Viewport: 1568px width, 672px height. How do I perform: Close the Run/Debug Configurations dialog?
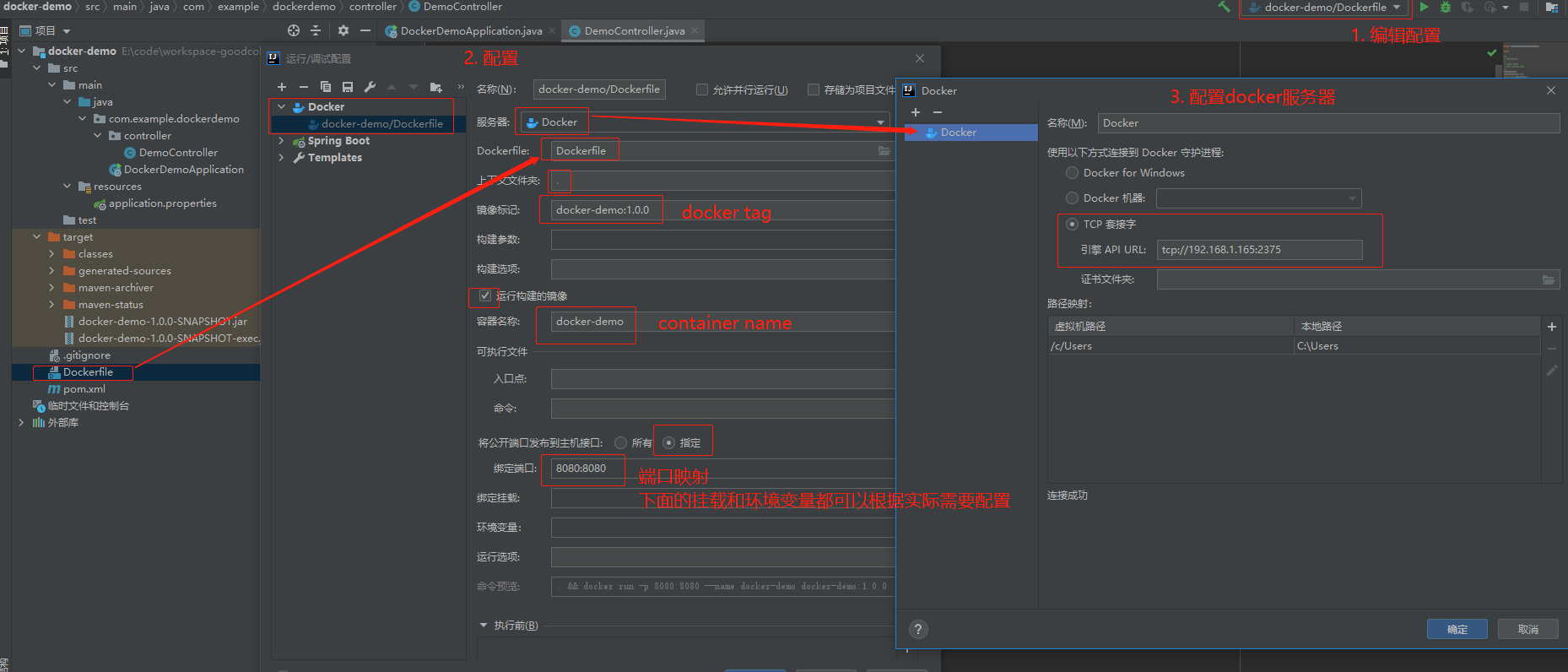pyautogui.click(x=920, y=58)
